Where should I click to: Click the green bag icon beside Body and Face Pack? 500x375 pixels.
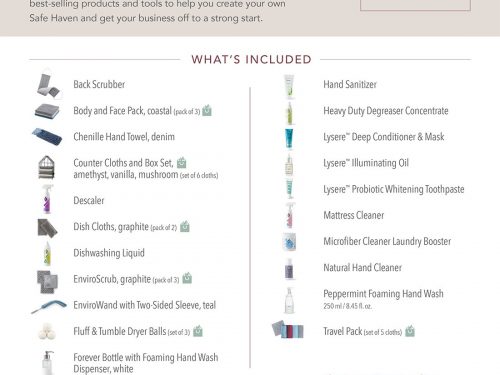coord(207,110)
